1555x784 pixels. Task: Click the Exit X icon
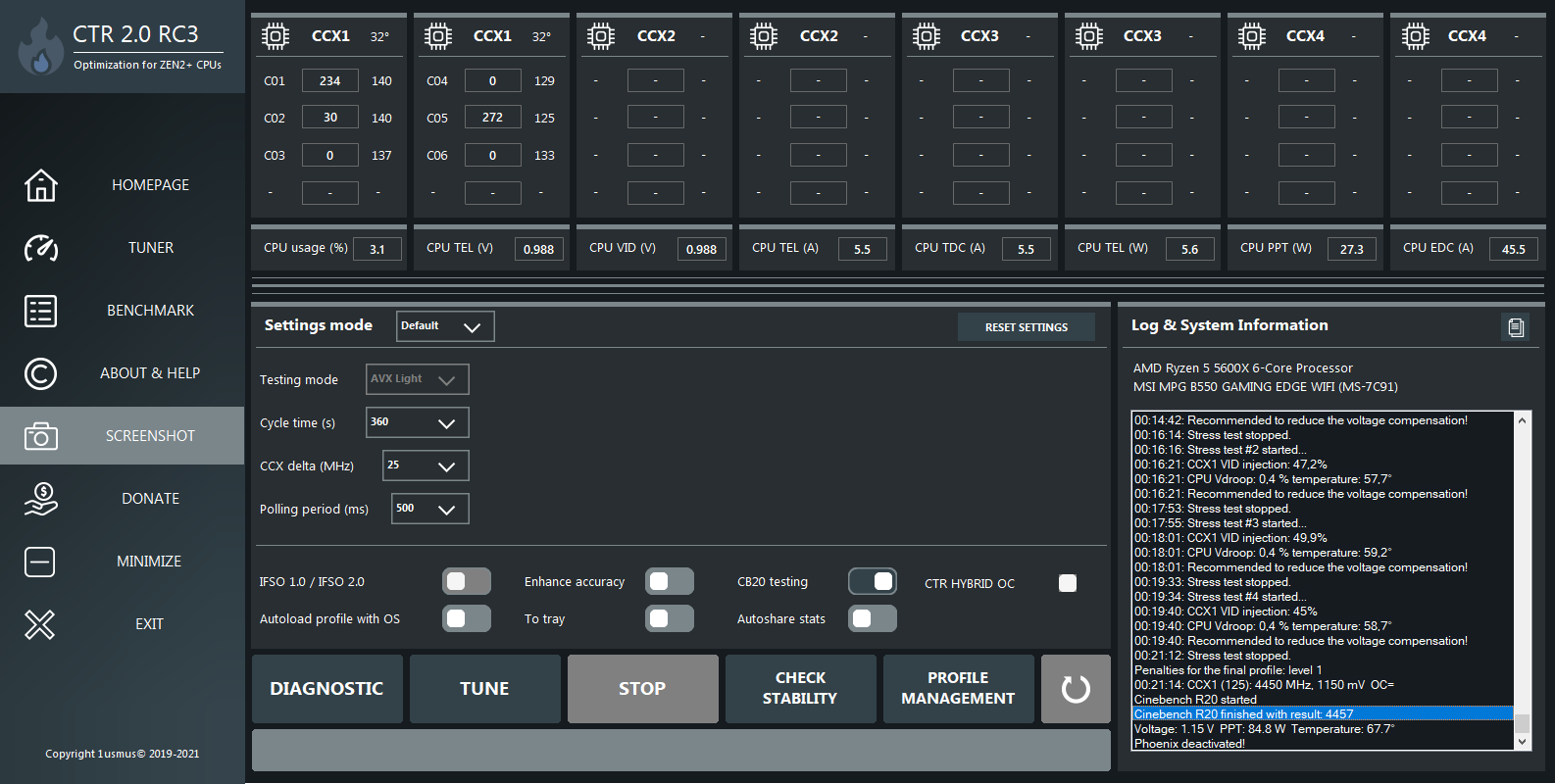pyautogui.click(x=40, y=624)
